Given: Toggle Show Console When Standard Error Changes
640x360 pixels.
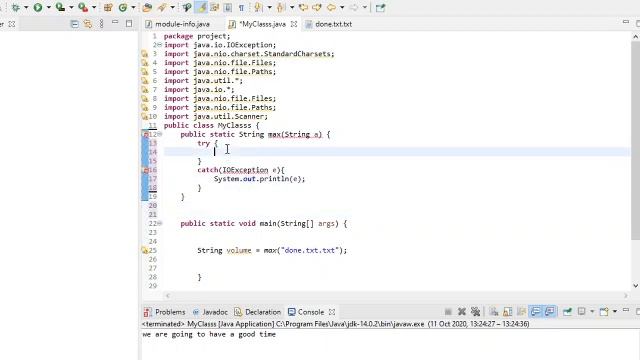Looking at the screenshot, I should pos(550,312).
